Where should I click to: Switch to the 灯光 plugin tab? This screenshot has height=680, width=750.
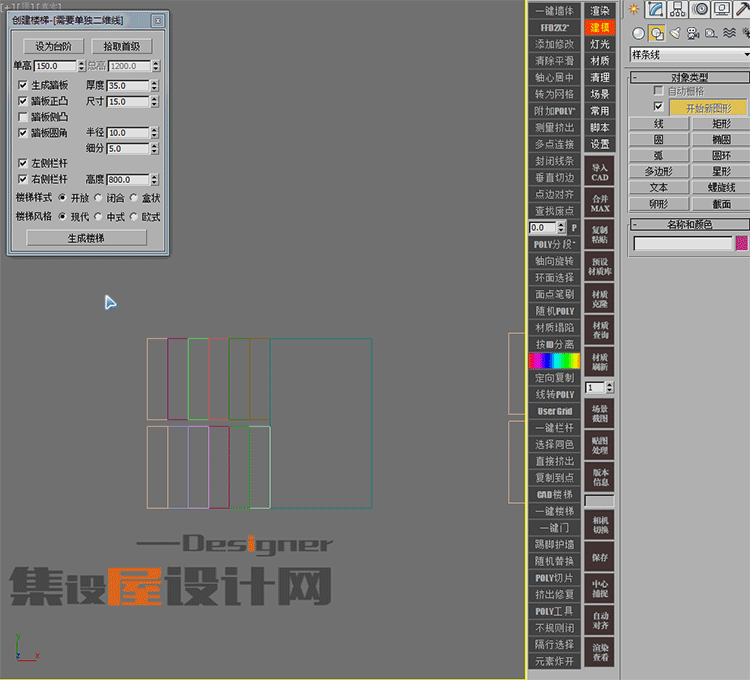tap(599, 44)
